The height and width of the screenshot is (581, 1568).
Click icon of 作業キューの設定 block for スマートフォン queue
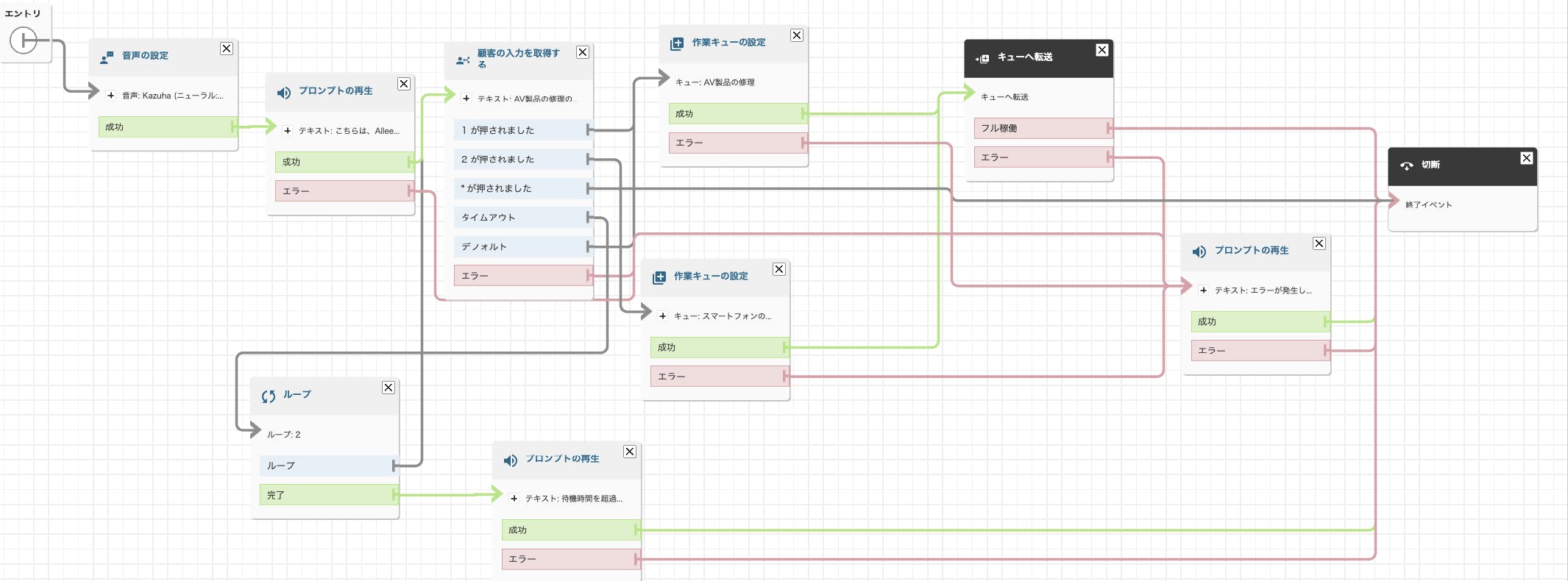(659, 277)
